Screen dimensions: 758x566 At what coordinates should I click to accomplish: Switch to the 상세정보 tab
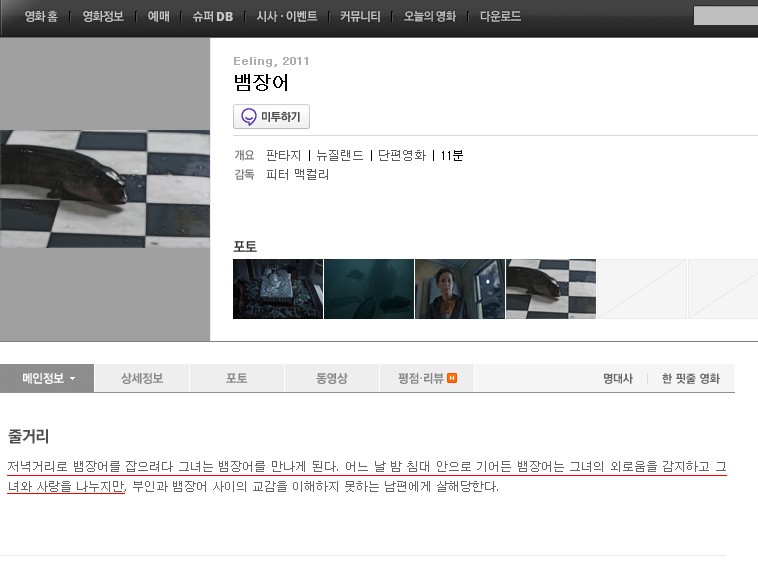pyautogui.click(x=142, y=378)
